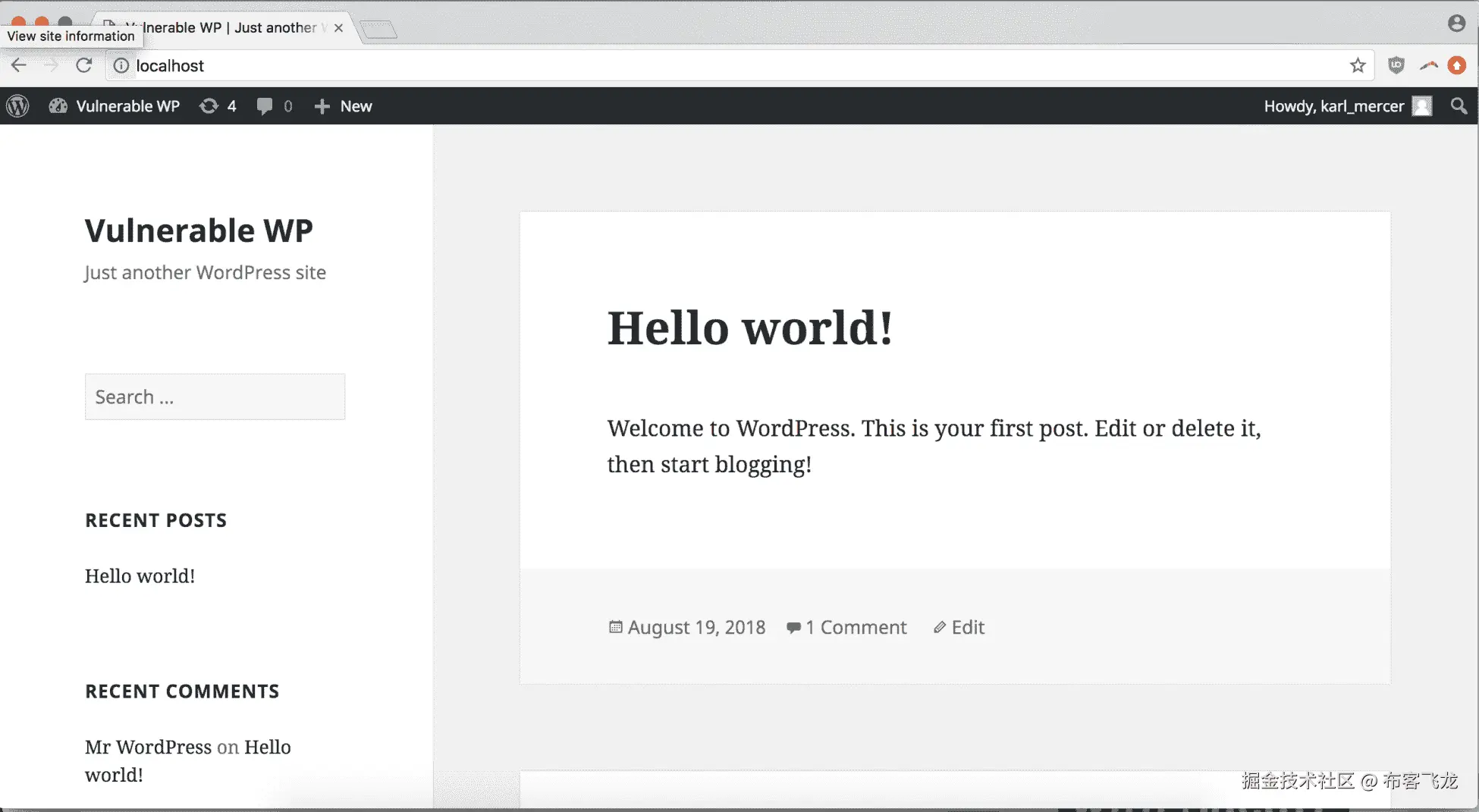This screenshot has width=1479, height=812.
Task: Reload the localhost page
Action: (84, 65)
